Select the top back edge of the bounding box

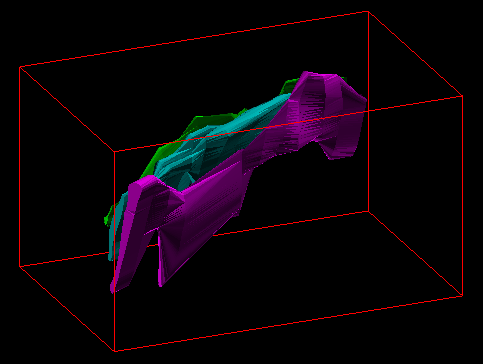point(194,39)
